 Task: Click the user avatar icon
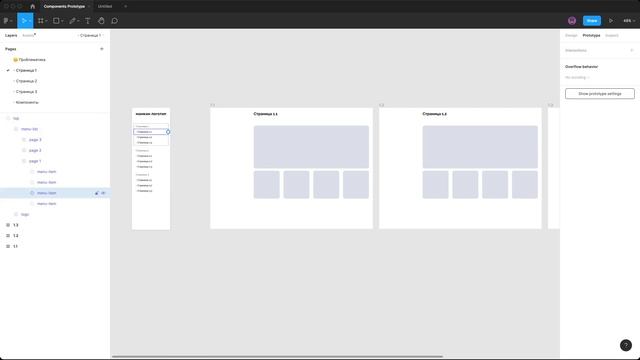[x=572, y=21]
